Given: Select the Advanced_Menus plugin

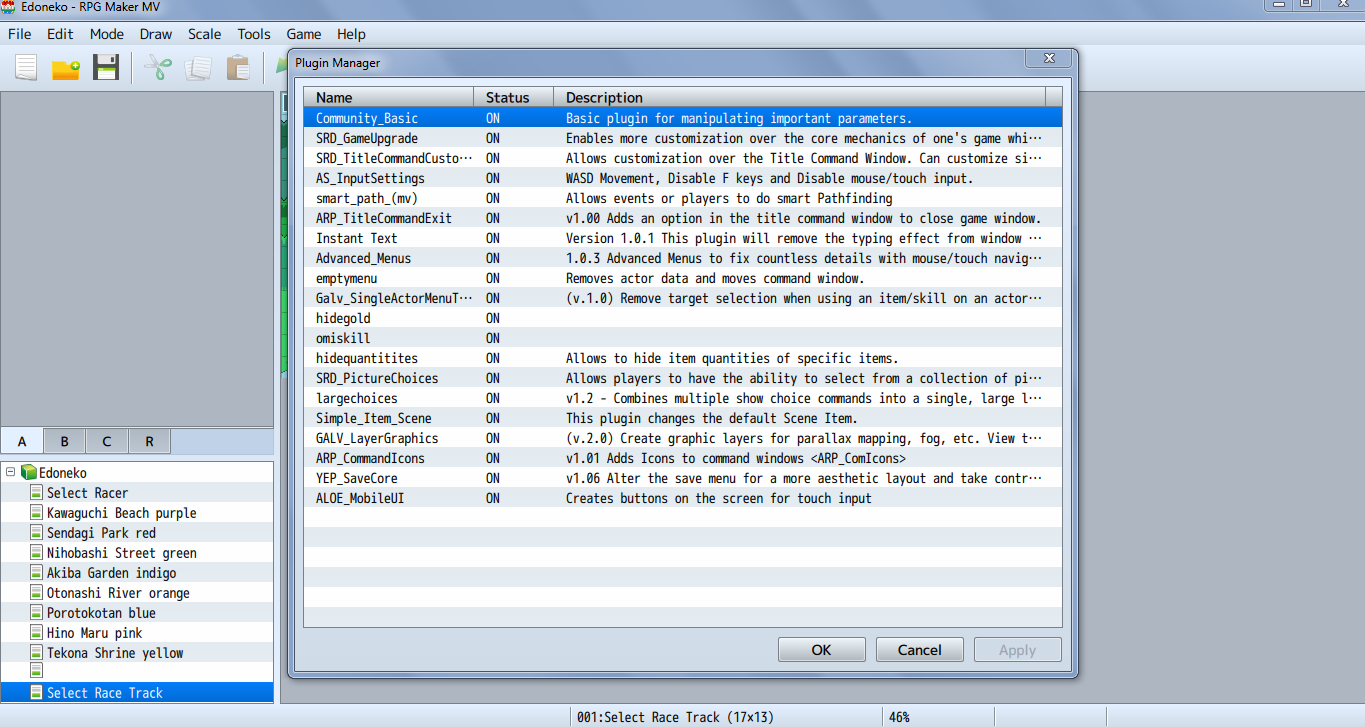Looking at the screenshot, I should tap(683, 258).
